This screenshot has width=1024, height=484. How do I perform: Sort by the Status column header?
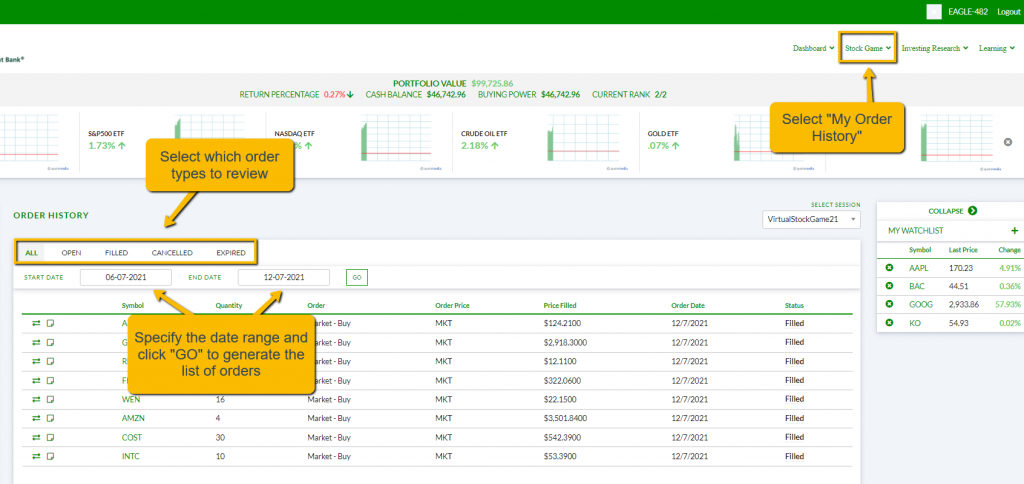[794, 305]
